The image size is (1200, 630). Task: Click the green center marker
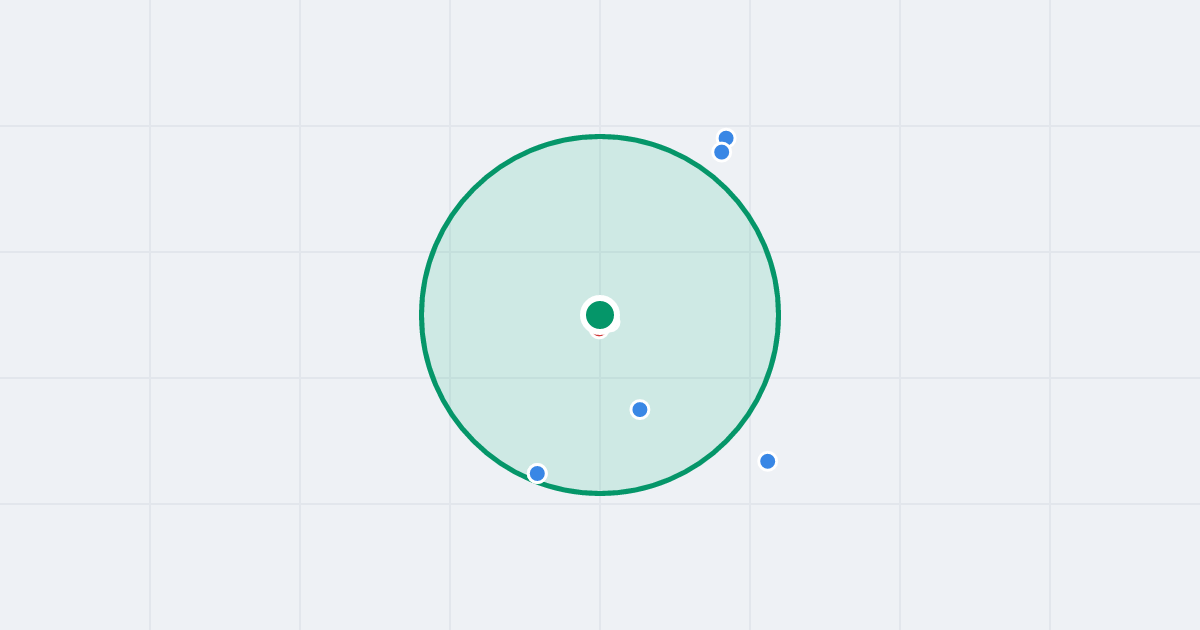pyautogui.click(x=600, y=315)
